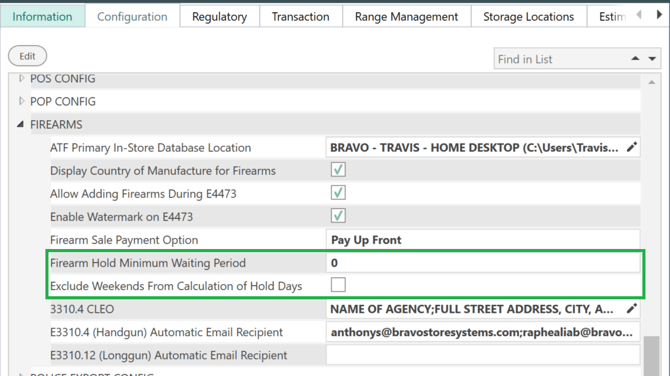
Task: Click the Firearm Sale Payment Option label
Action: (124, 240)
